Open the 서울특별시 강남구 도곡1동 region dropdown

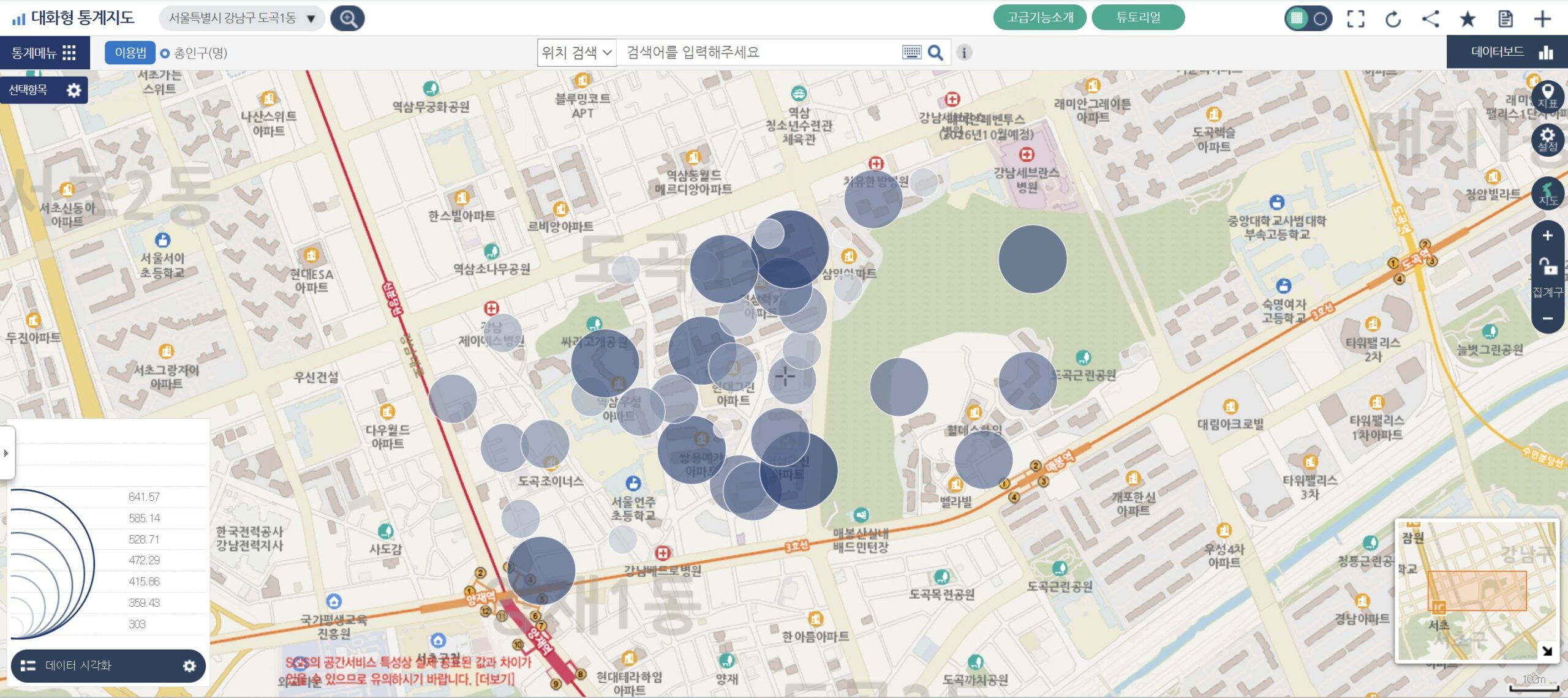(242, 18)
